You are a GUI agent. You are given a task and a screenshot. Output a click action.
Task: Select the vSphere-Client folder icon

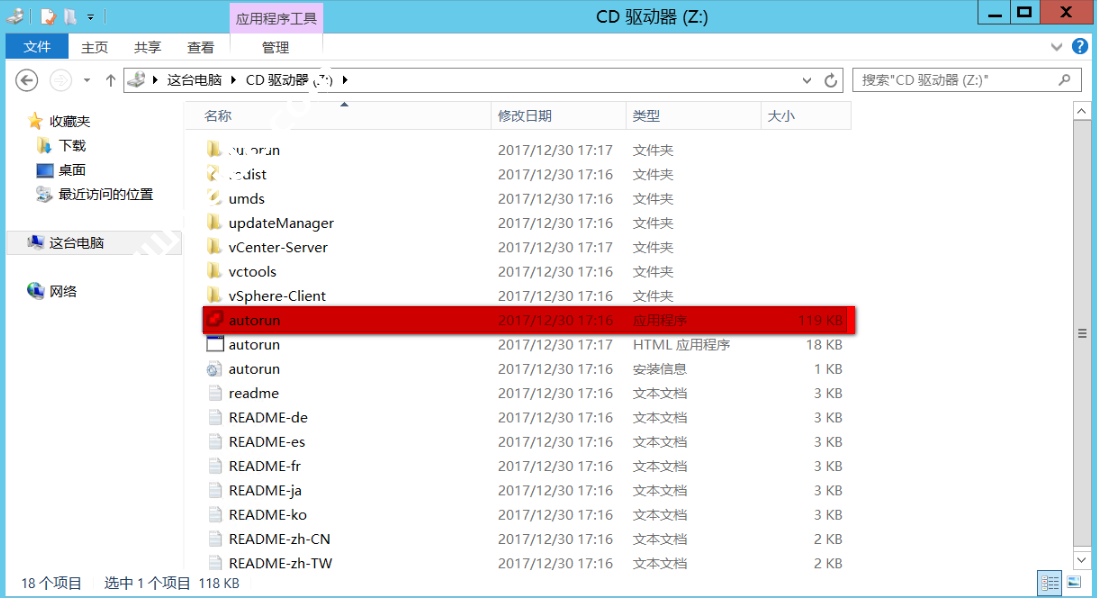point(214,295)
